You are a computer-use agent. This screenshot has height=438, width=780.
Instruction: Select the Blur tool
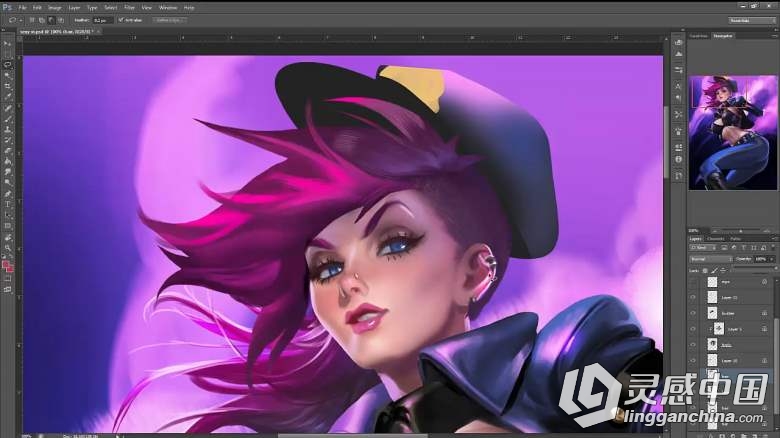(7, 172)
